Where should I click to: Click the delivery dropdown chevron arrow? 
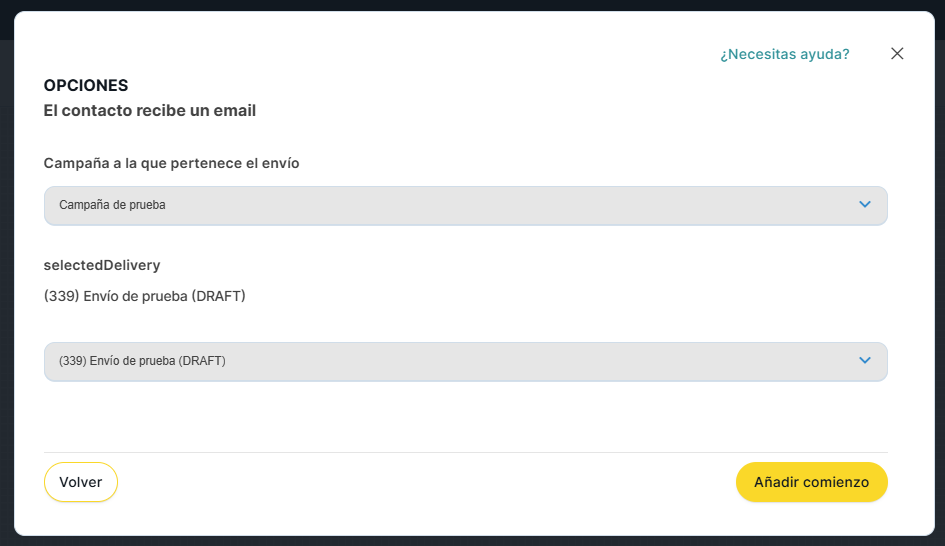[865, 361]
